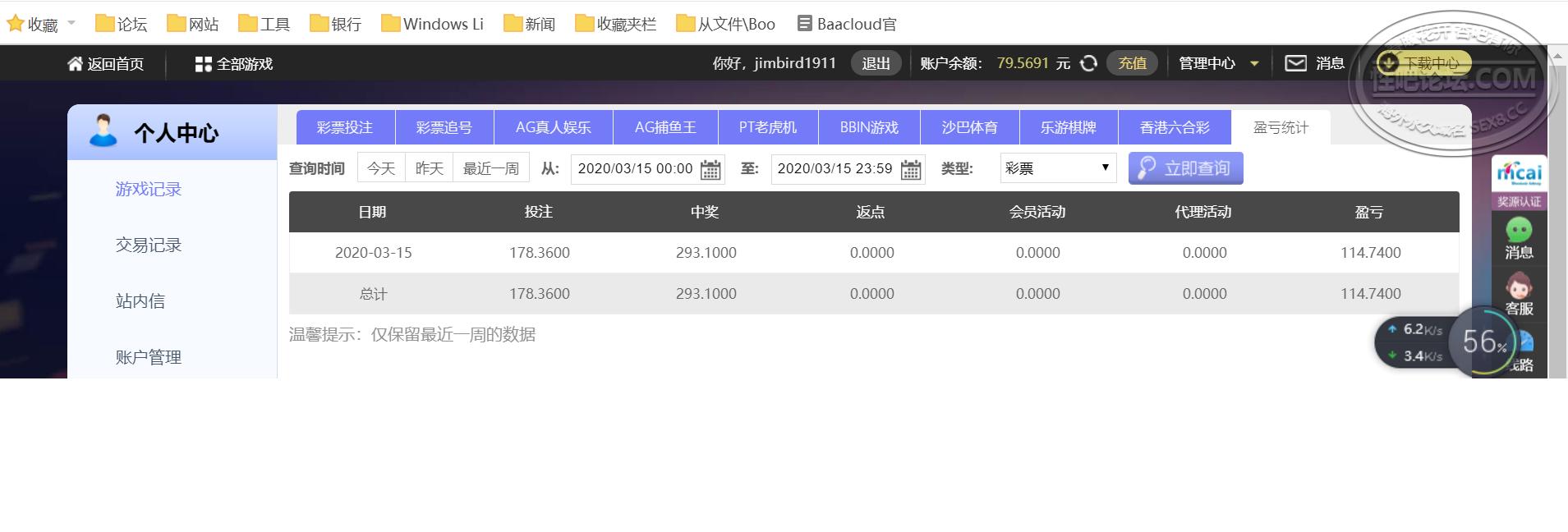Viewport: 1568px width, 532px height.
Task: Switch to AG捕鱼王 tab
Action: [665, 127]
